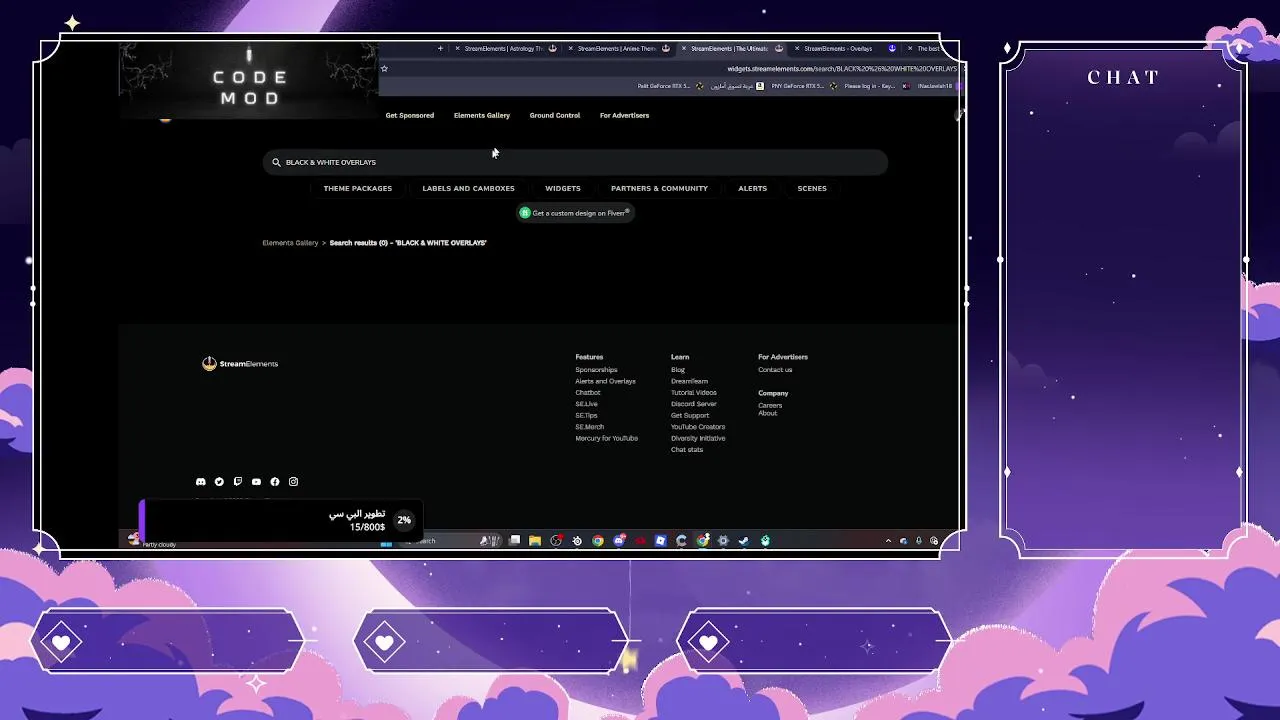The image size is (1280, 720).
Task: Open the About footer link
Action: [767, 413]
